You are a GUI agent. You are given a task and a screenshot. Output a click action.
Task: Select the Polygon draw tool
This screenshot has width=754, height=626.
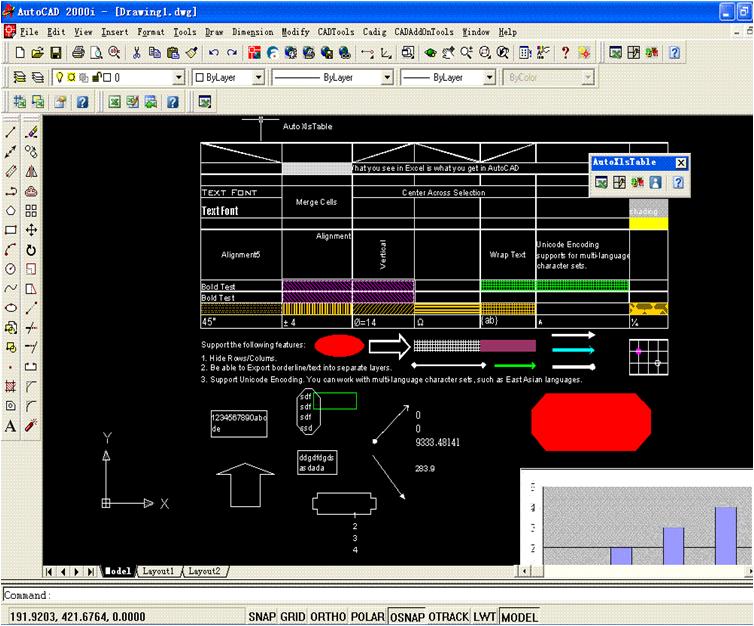(x=11, y=211)
